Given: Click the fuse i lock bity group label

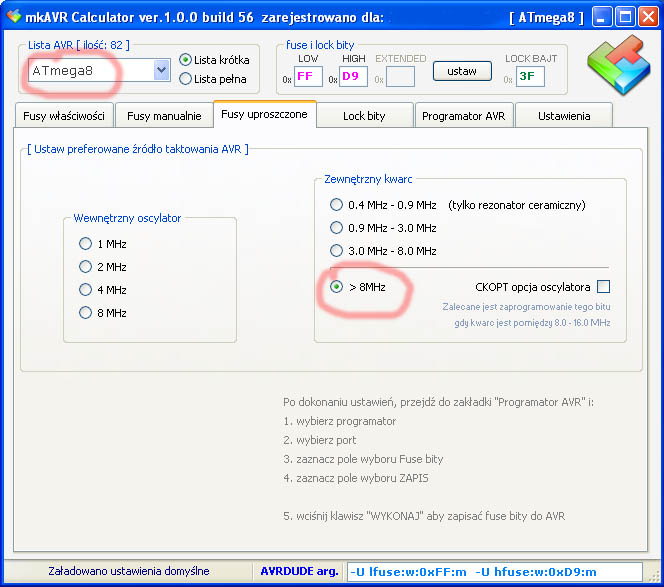Looking at the screenshot, I should click(x=320, y=45).
